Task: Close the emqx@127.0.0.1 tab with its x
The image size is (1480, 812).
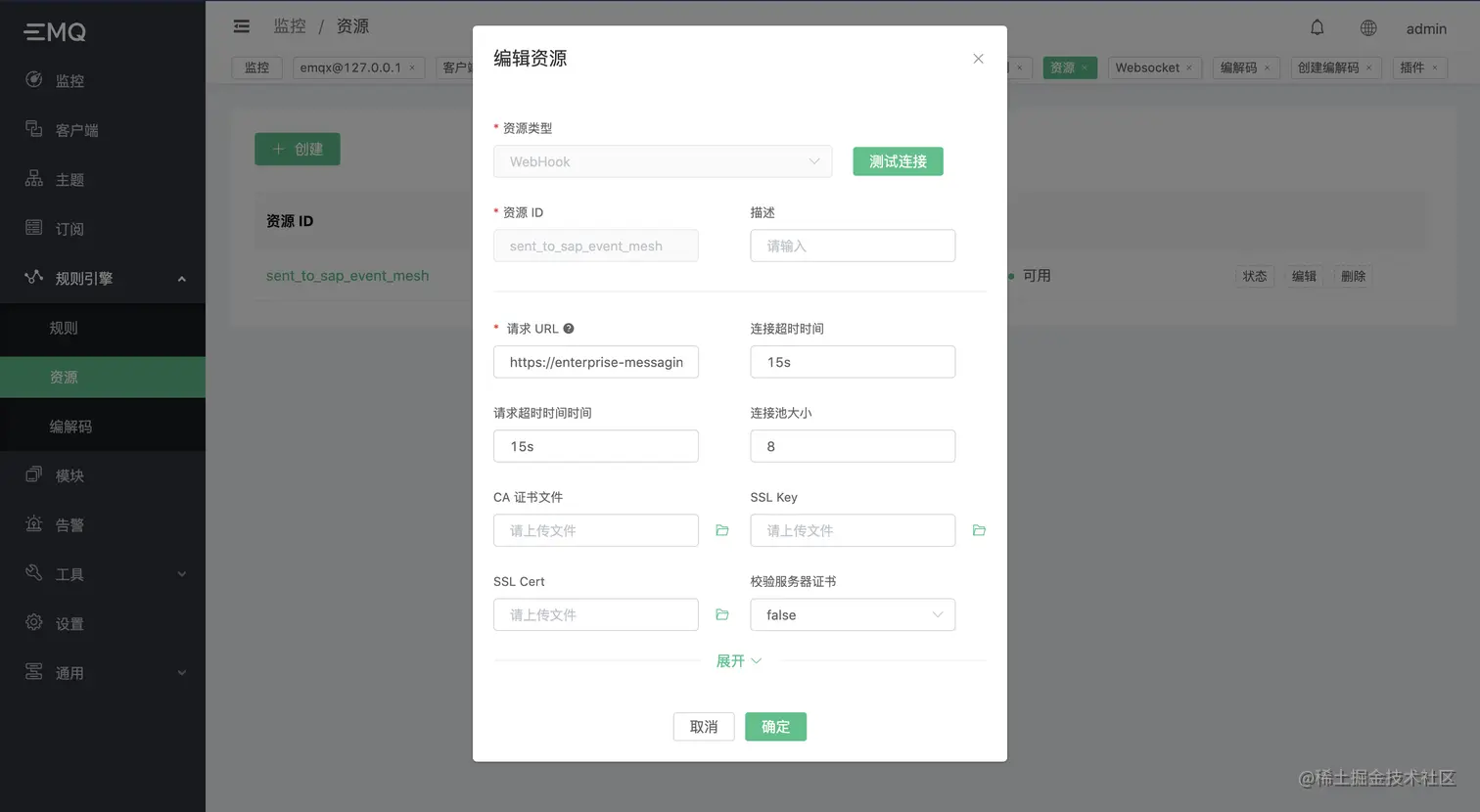Action: tap(412, 68)
